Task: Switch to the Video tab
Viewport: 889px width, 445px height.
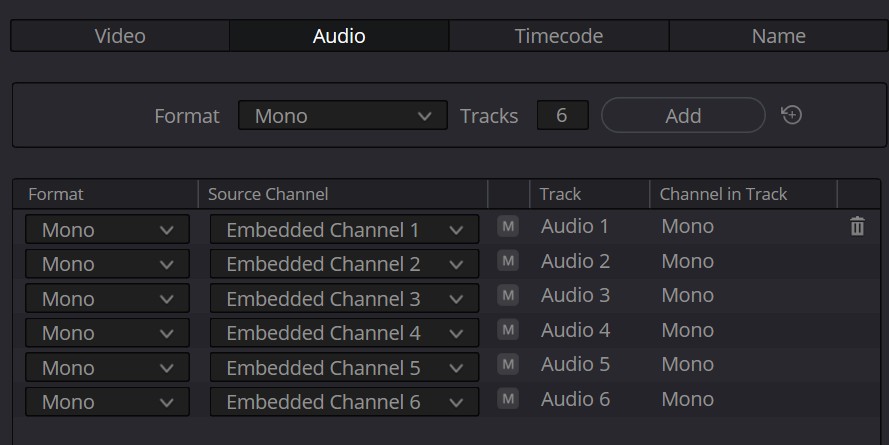Action: [120, 36]
